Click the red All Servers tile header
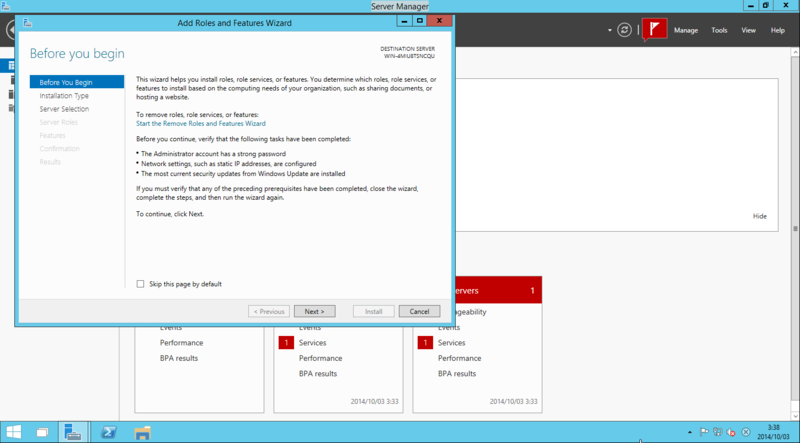This screenshot has height=443, width=800. pyautogui.click(x=497, y=290)
